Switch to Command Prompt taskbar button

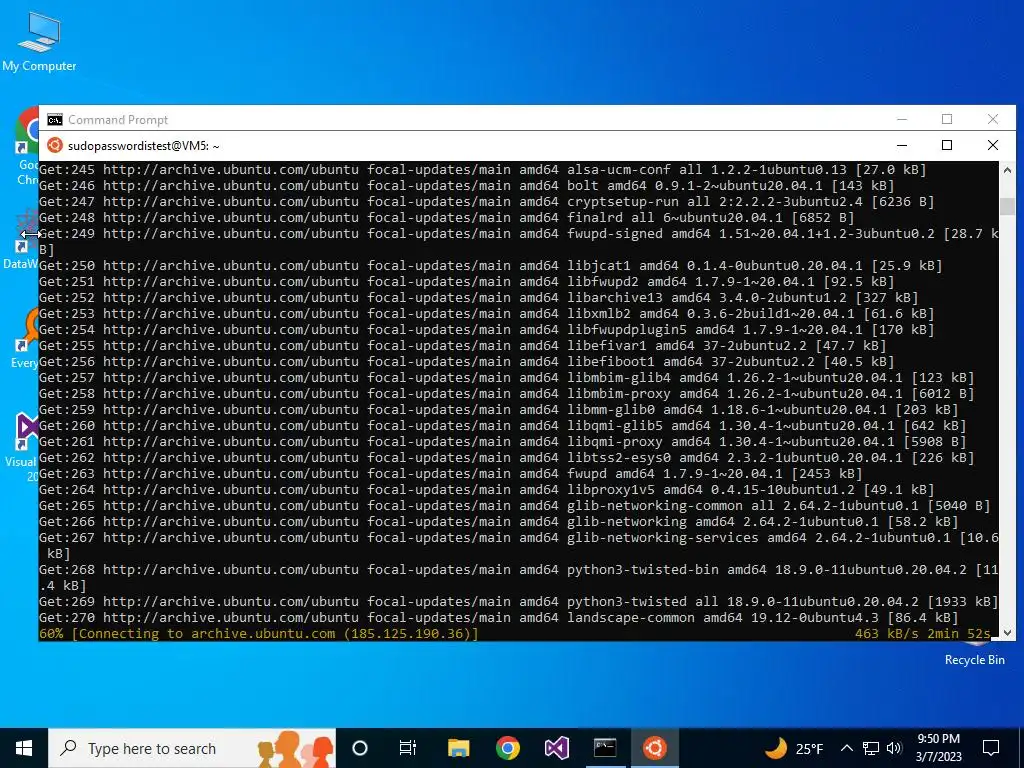(605, 748)
